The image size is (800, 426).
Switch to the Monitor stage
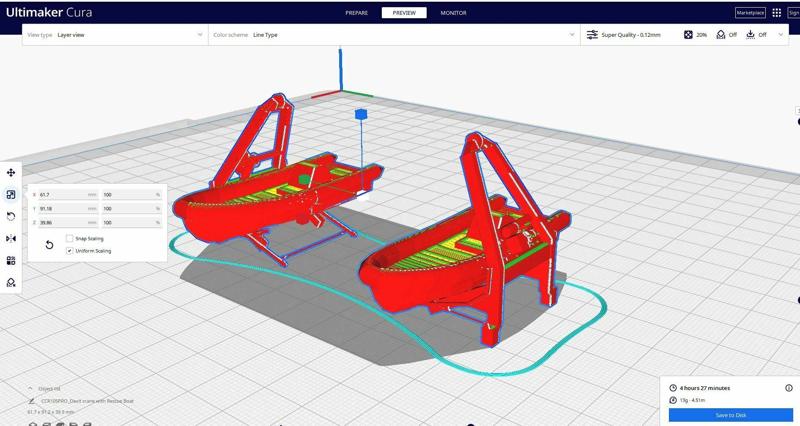point(453,13)
